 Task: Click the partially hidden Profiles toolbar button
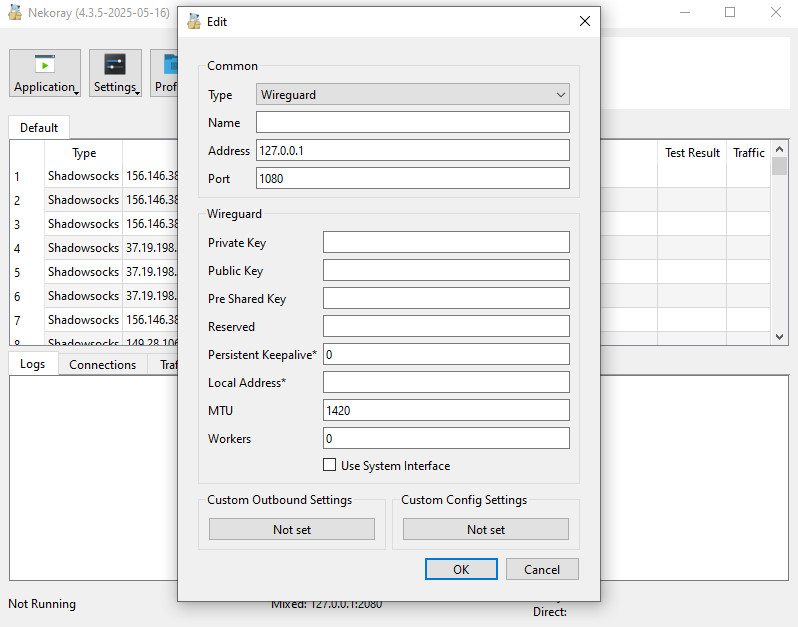[164, 73]
